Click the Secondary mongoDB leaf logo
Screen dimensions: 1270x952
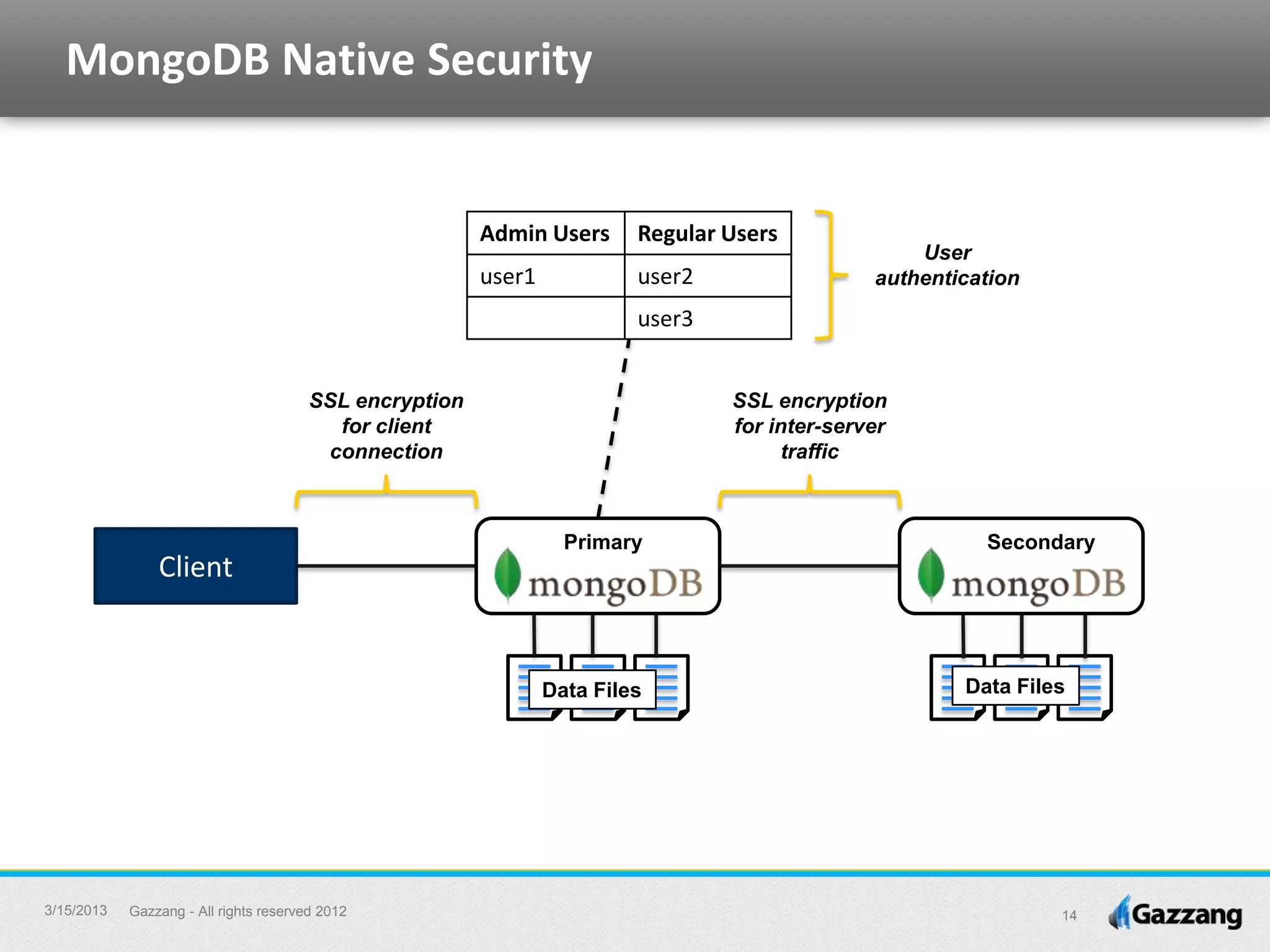(x=931, y=574)
